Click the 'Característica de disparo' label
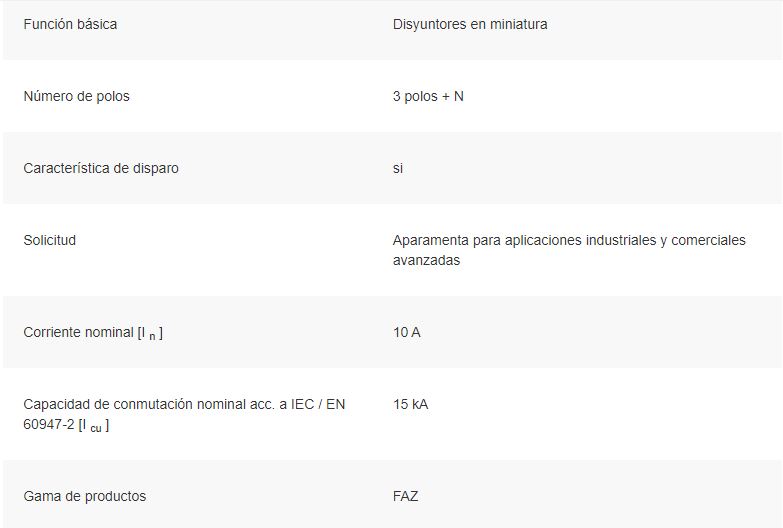The height and width of the screenshot is (528, 783). tap(101, 168)
